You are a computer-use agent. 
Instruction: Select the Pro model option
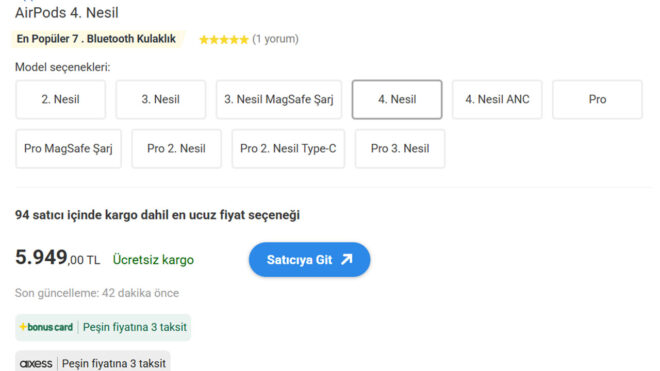597,99
